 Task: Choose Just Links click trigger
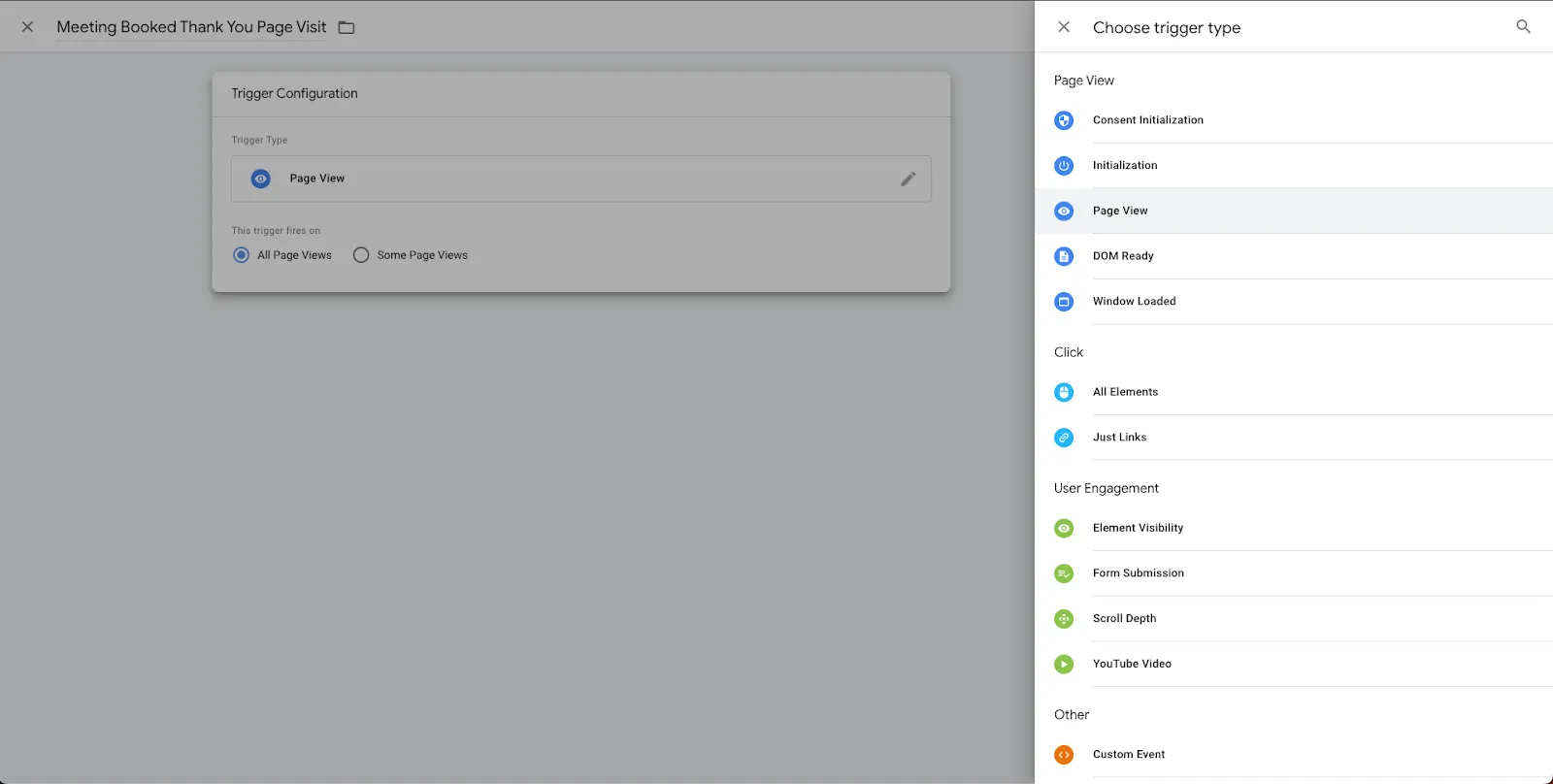click(1294, 438)
